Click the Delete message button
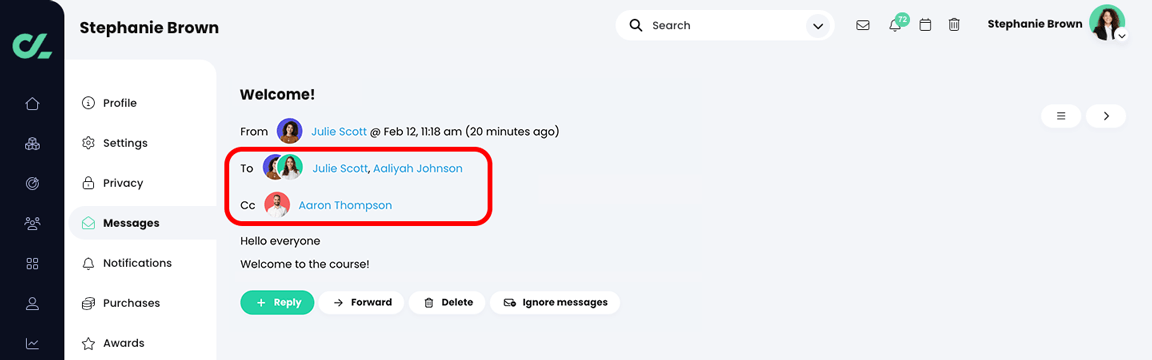The image size is (1152, 360). click(x=447, y=303)
